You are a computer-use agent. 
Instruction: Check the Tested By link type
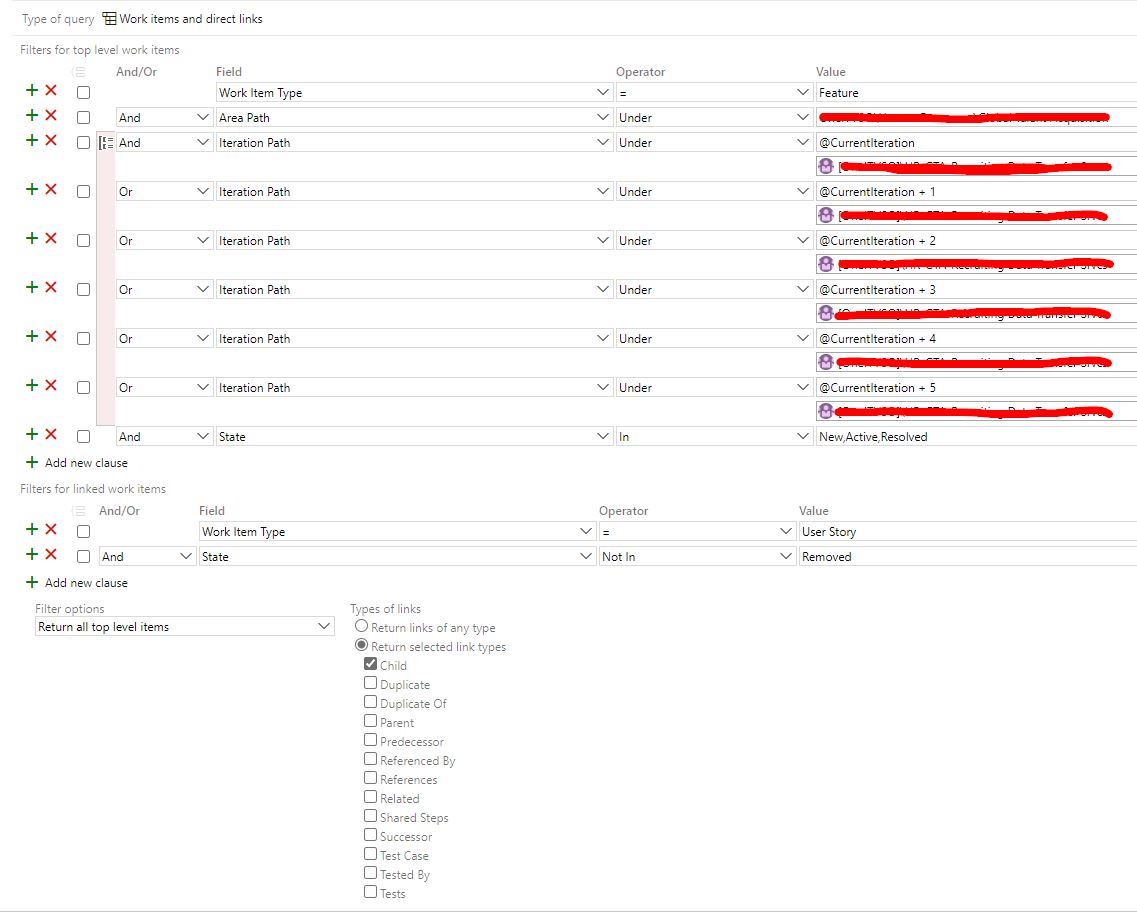(x=371, y=873)
